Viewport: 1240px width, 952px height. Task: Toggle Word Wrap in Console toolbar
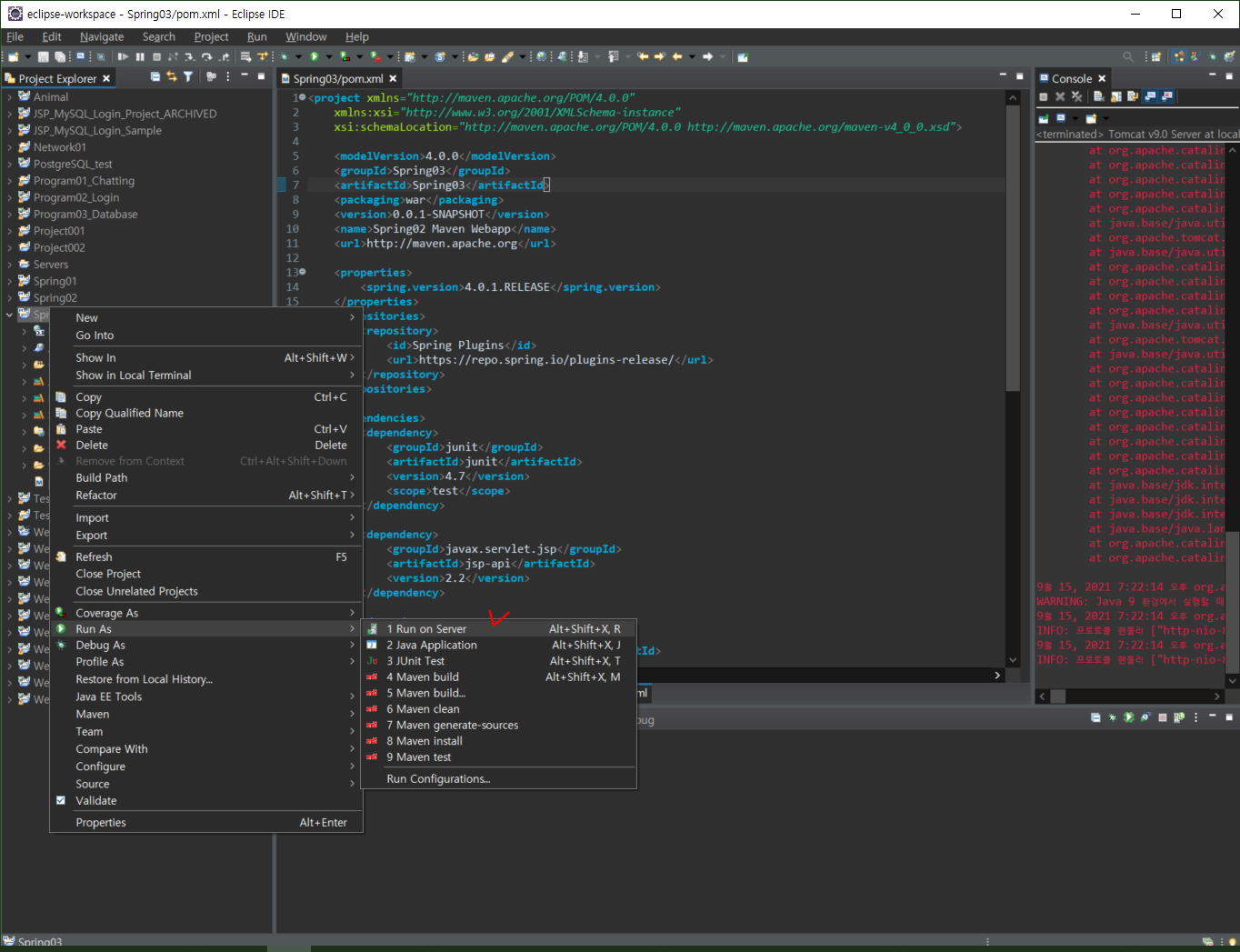(x=1133, y=96)
